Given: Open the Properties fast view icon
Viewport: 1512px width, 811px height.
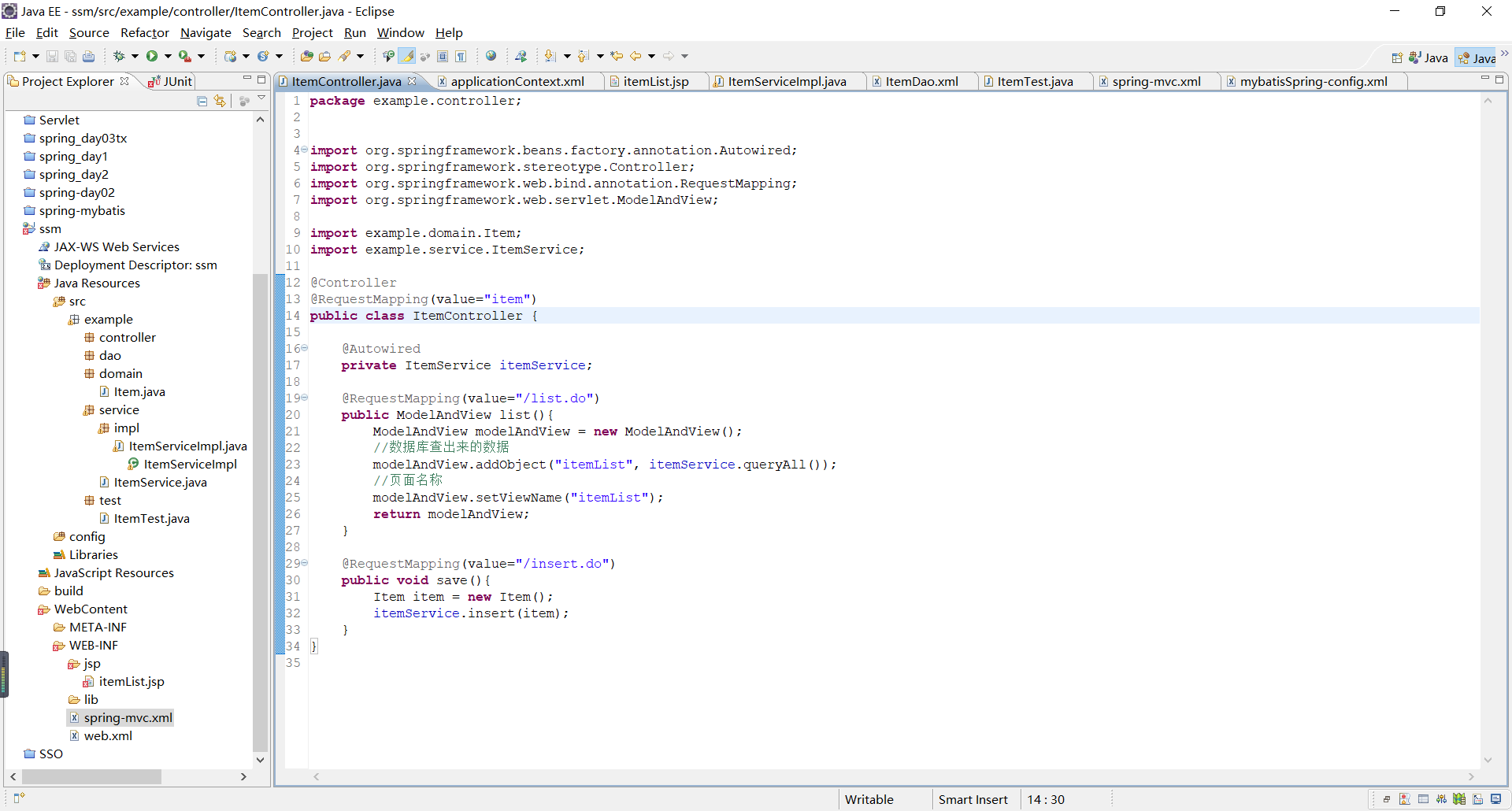Looking at the screenshot, I should (x=1423, y=799).
